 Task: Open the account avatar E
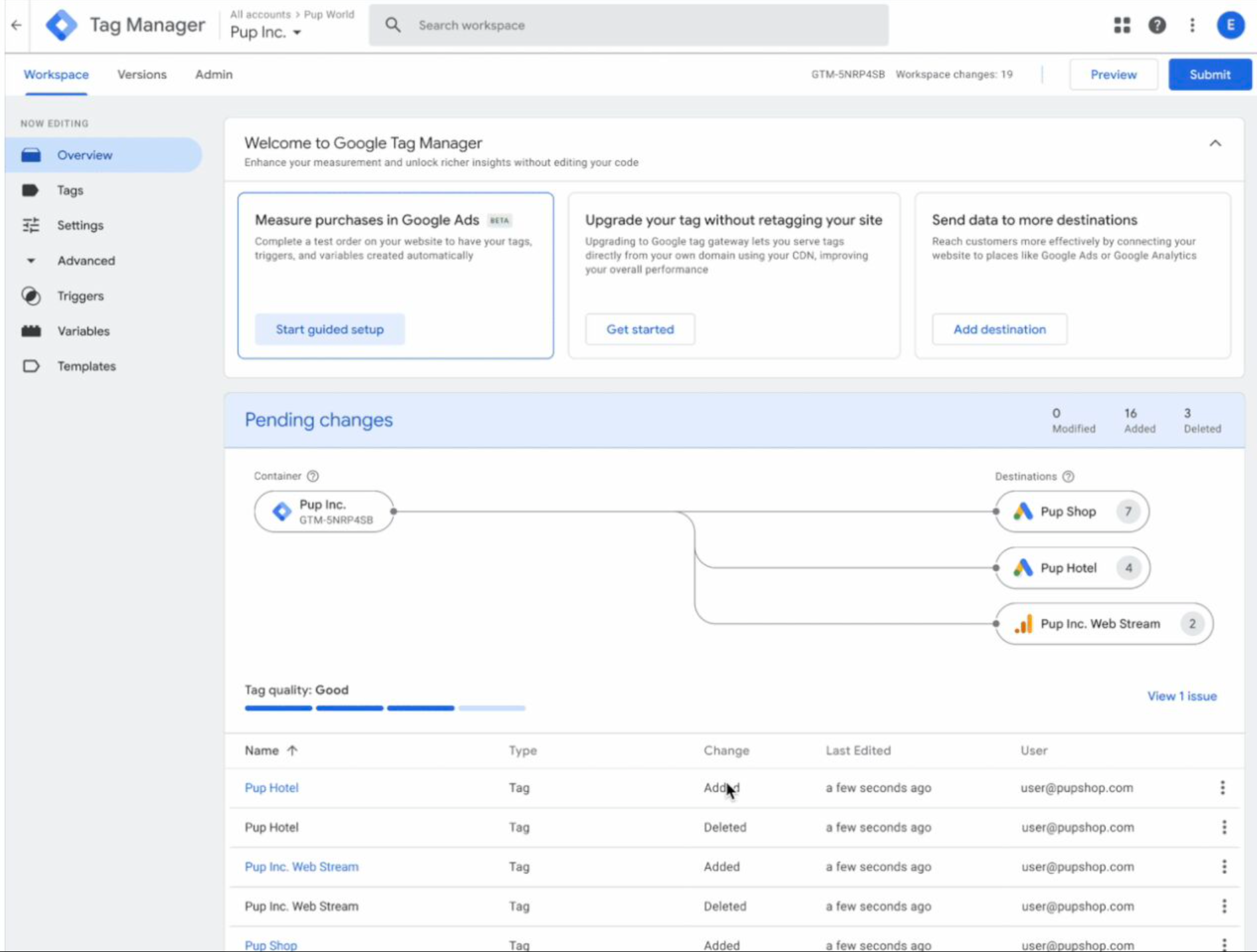coord(1230,25)
